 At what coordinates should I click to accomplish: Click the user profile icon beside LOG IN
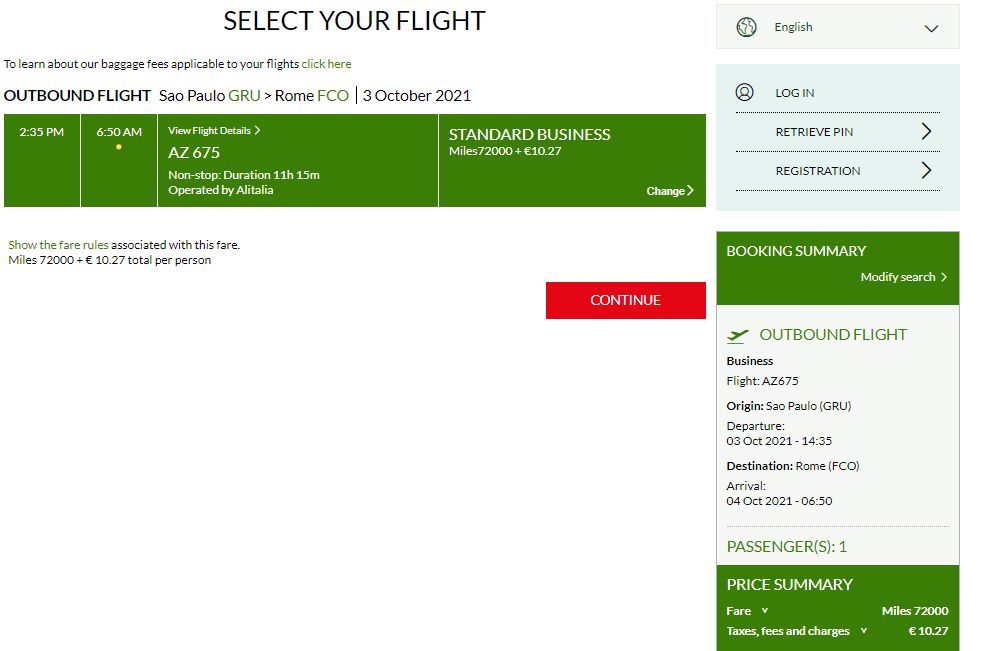744,92
